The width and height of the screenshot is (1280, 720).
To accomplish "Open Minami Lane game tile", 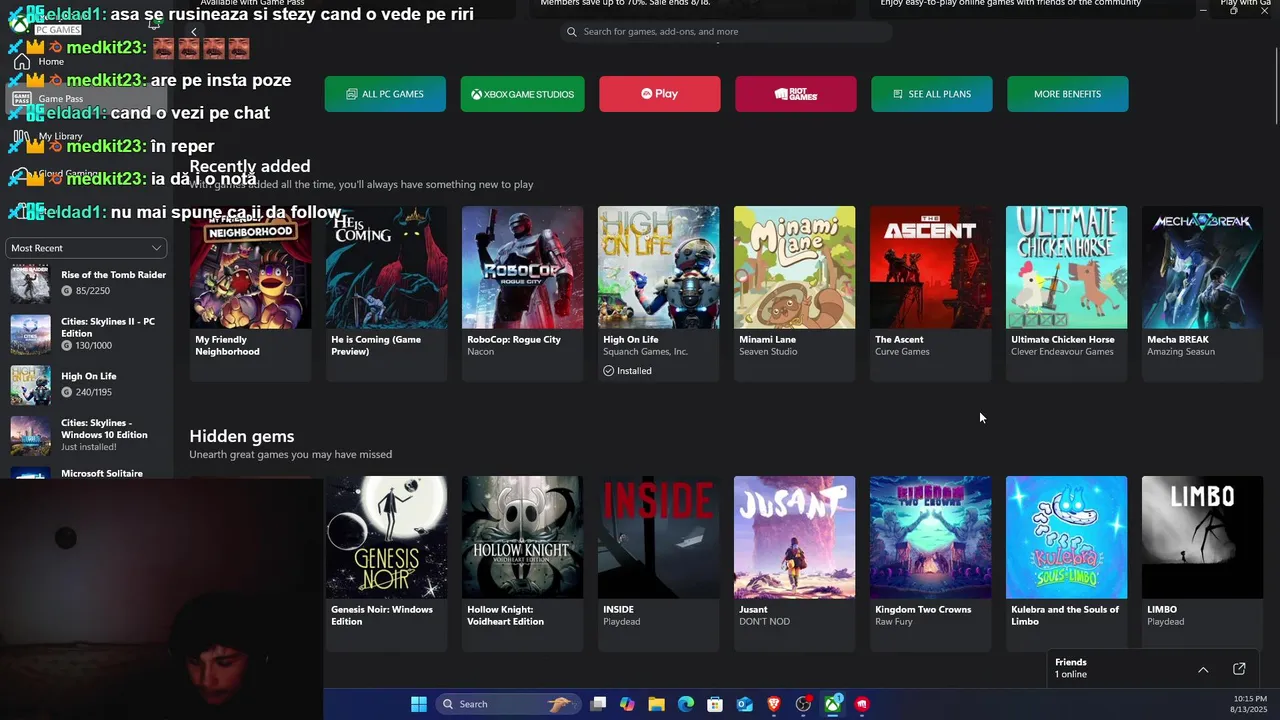I will tap(794, 293).
